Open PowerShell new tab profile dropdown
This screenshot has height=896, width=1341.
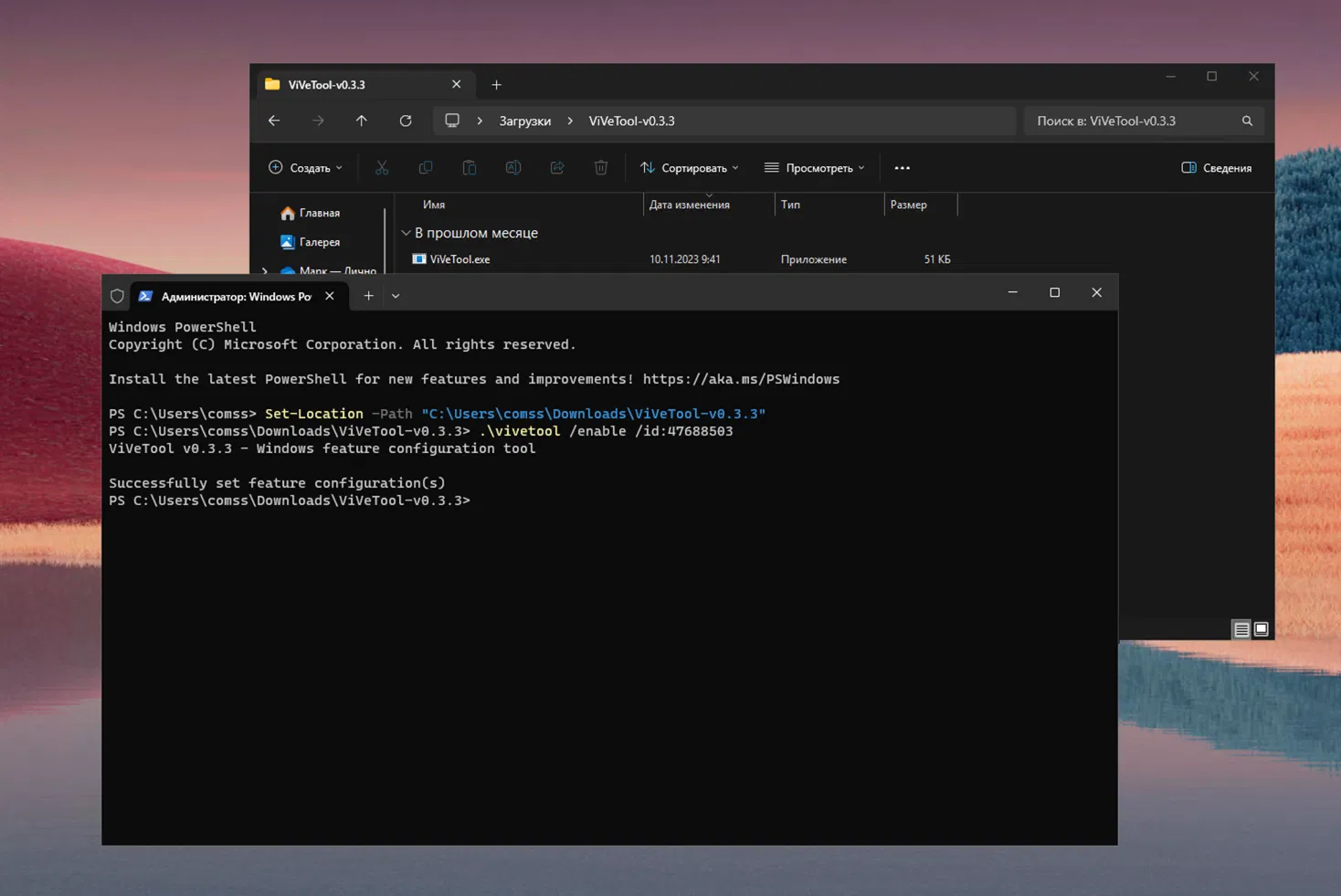[396, 296]
